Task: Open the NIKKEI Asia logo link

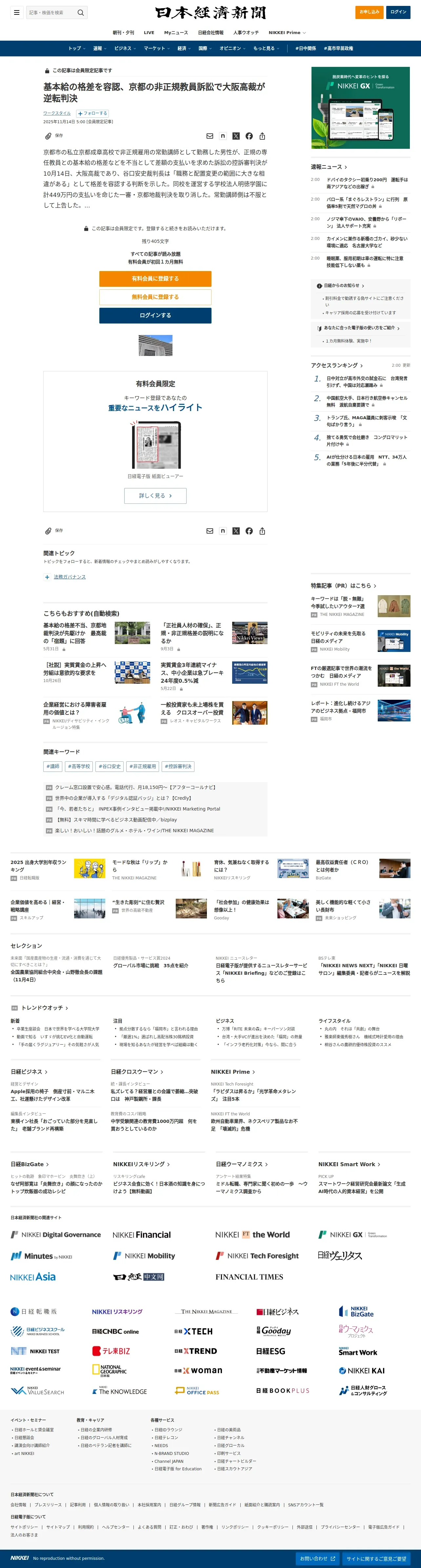Action: pos(33,1276)
